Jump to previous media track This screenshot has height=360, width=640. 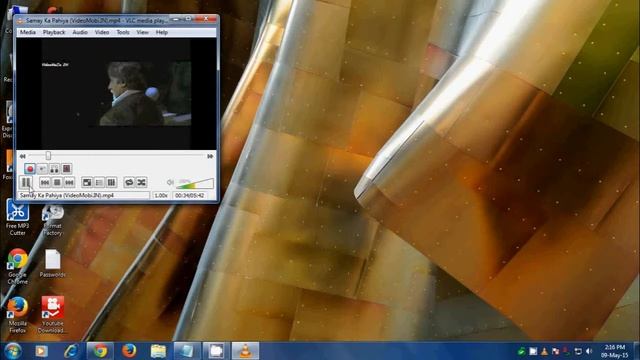[x=45, y=182]
